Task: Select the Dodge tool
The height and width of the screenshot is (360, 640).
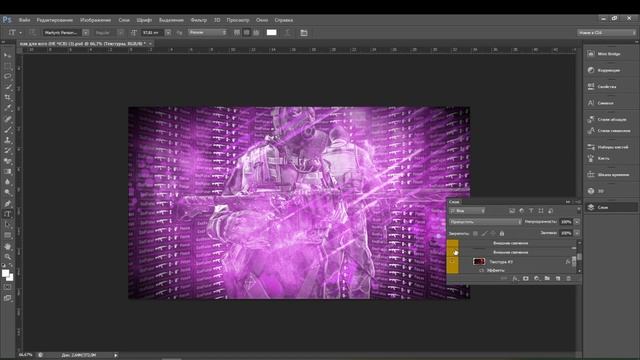Action: point(7,193)
